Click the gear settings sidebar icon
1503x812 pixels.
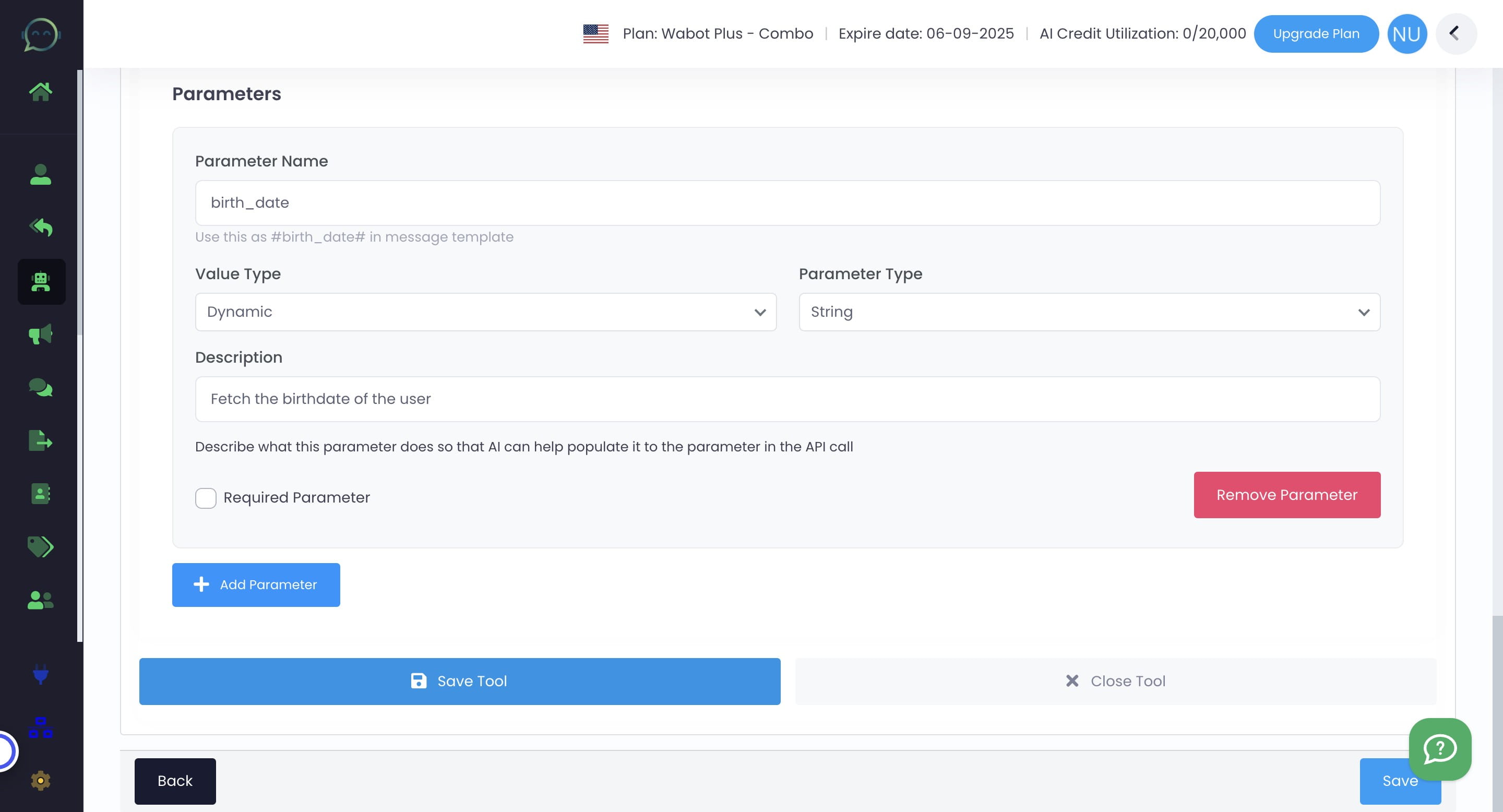pyautogui.click(x=40, y=781)
